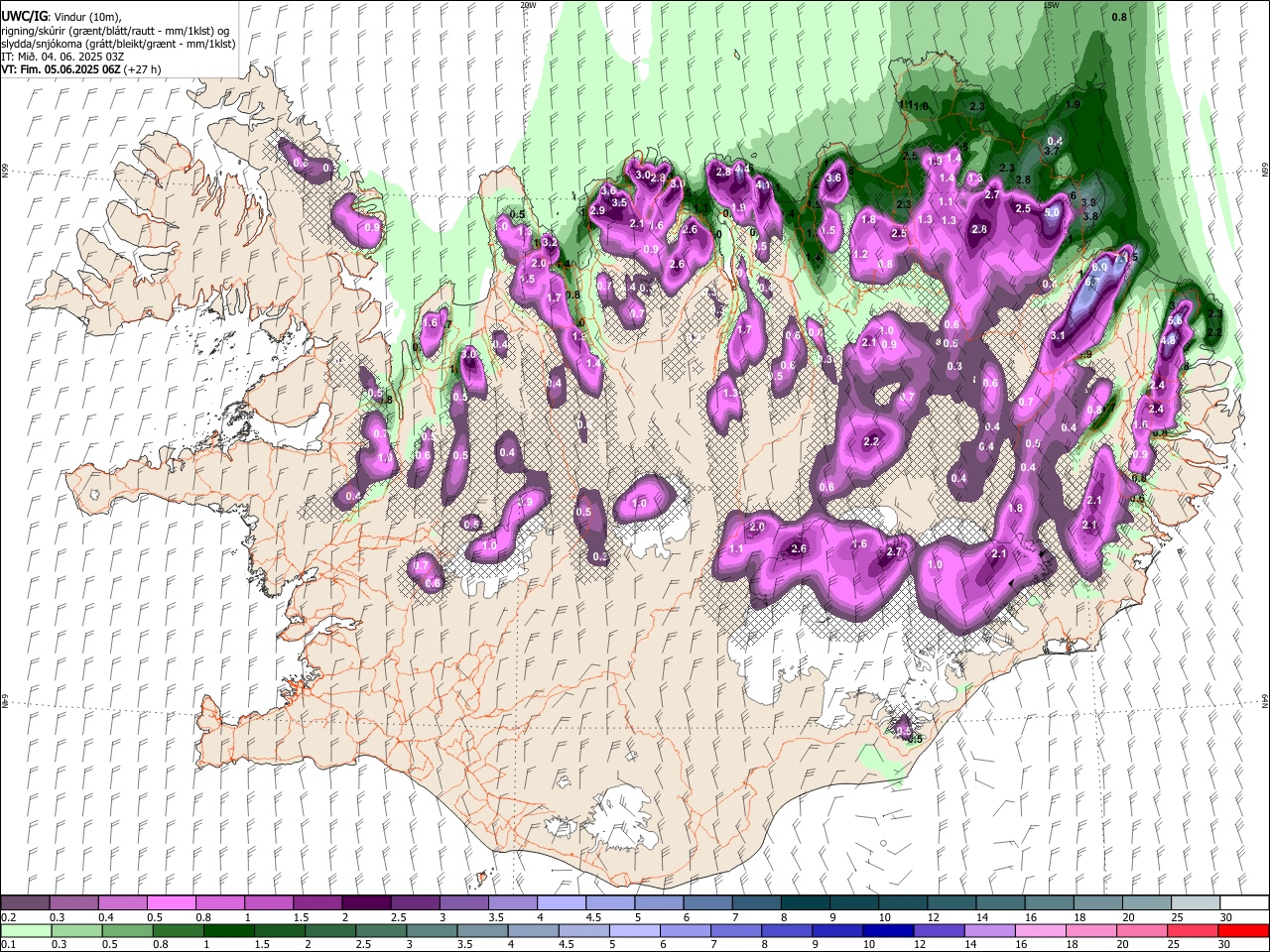Click the '15W' longitude label at top
The image size is (1270, 952).
[1051, 5]
